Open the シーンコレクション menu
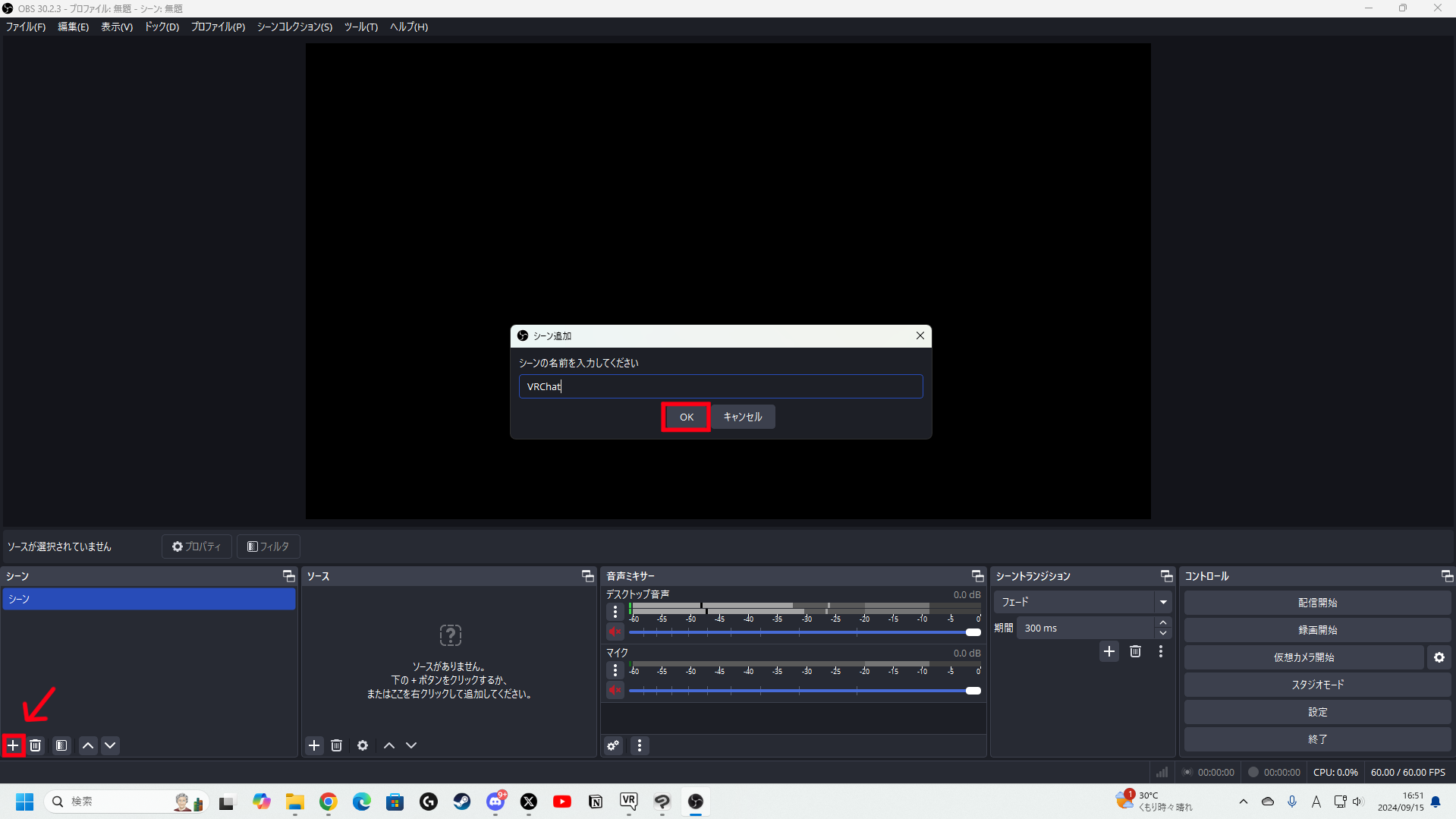 click(294, 27)
